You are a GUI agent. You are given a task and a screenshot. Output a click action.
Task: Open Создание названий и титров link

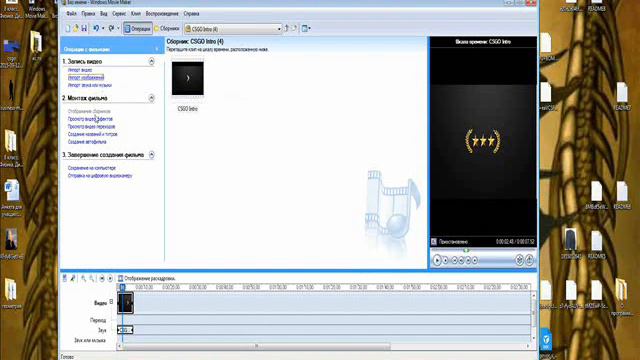click(93, 134)
